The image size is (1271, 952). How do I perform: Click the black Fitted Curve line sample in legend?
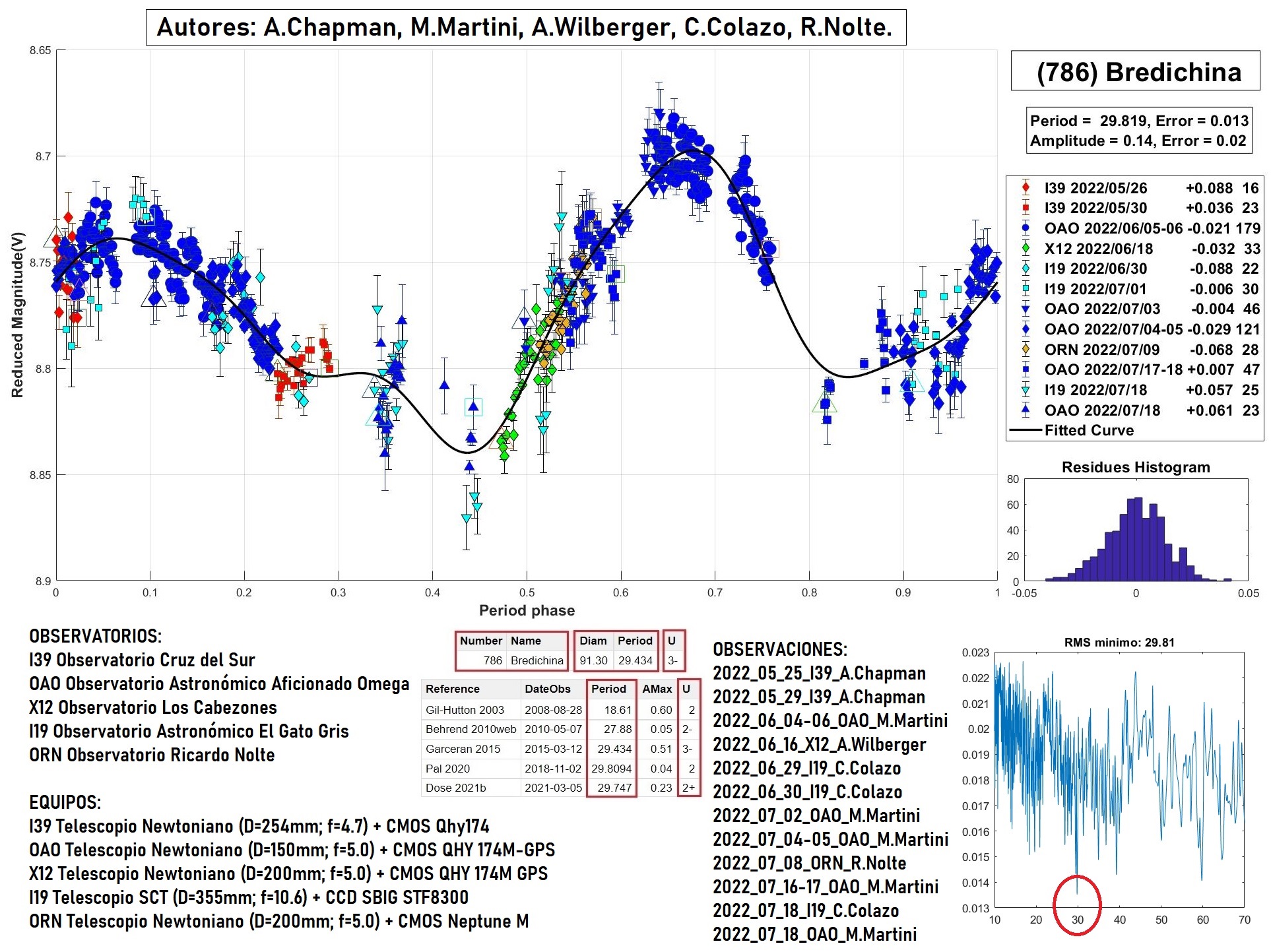click(1025, 430)
